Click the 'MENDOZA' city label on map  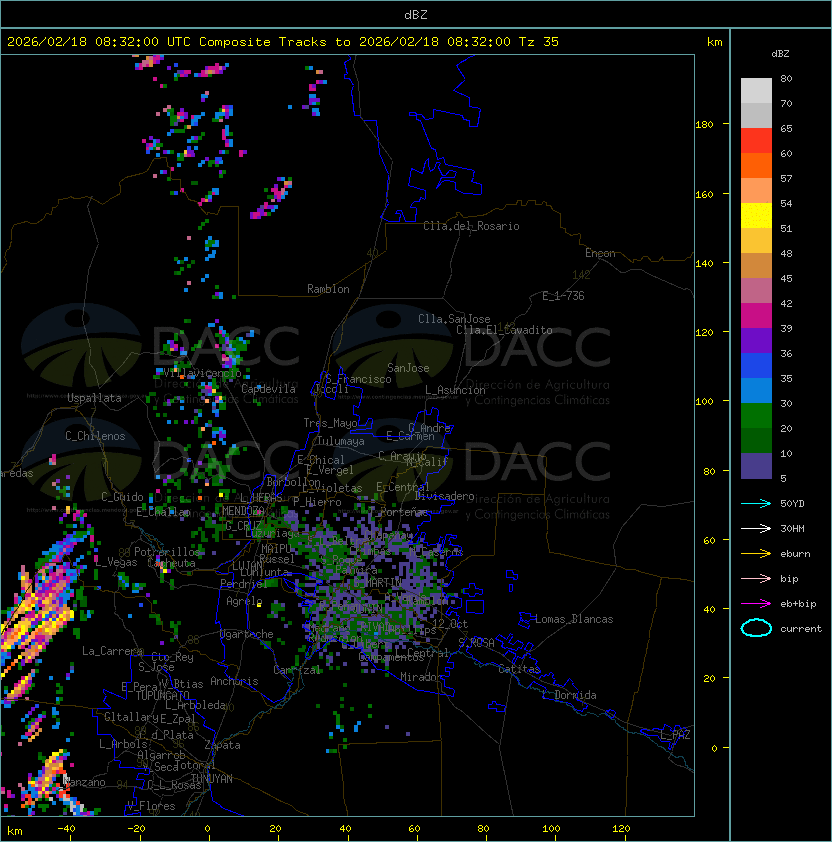[243, 510]
